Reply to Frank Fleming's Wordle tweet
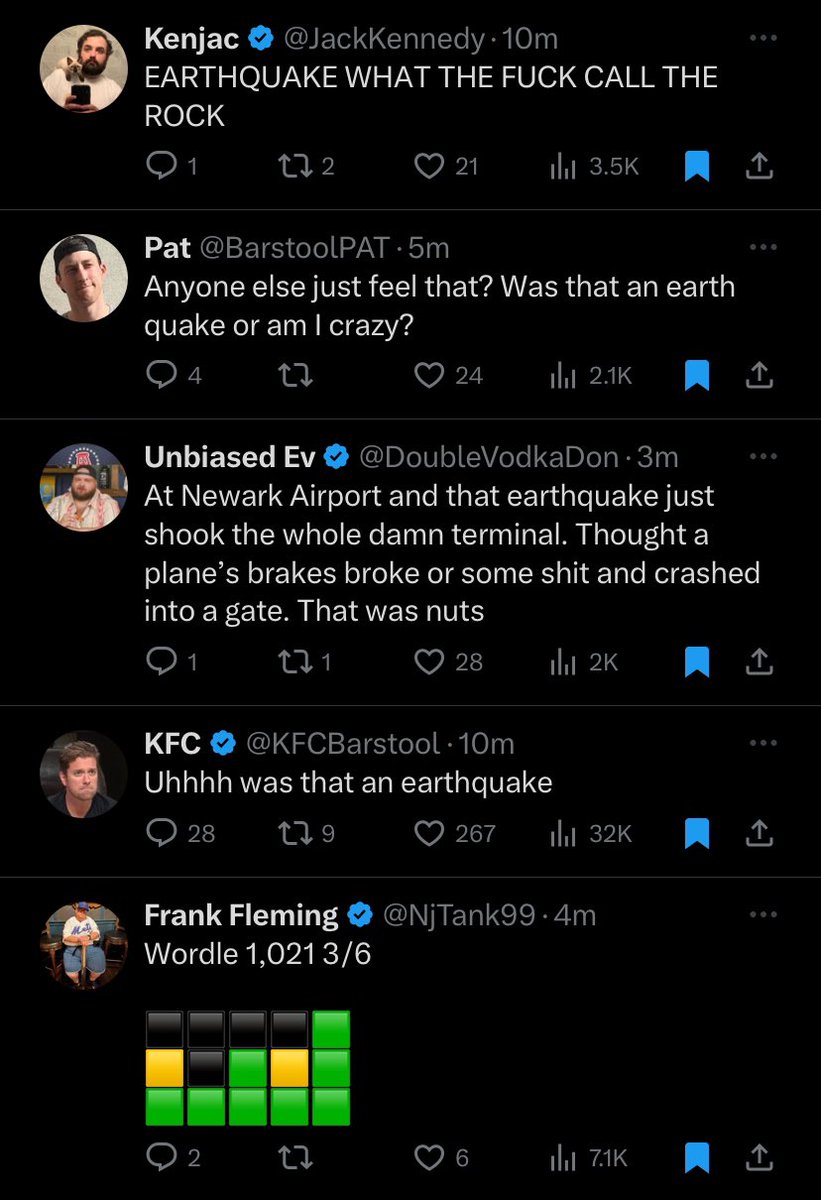 click(161, 1157)
